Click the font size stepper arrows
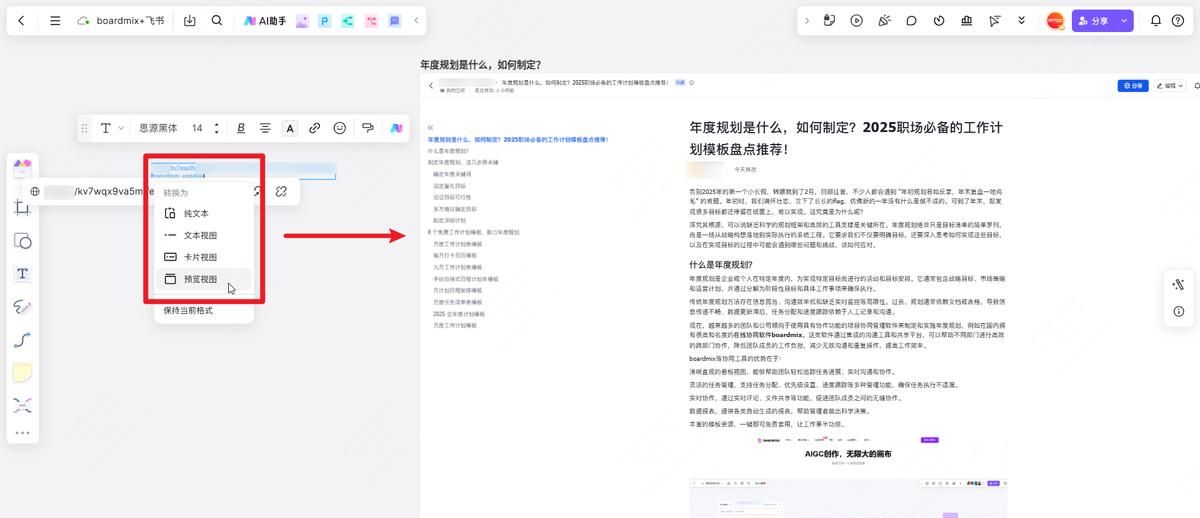Screen dimensions: 1200x518 pos(216,128)
